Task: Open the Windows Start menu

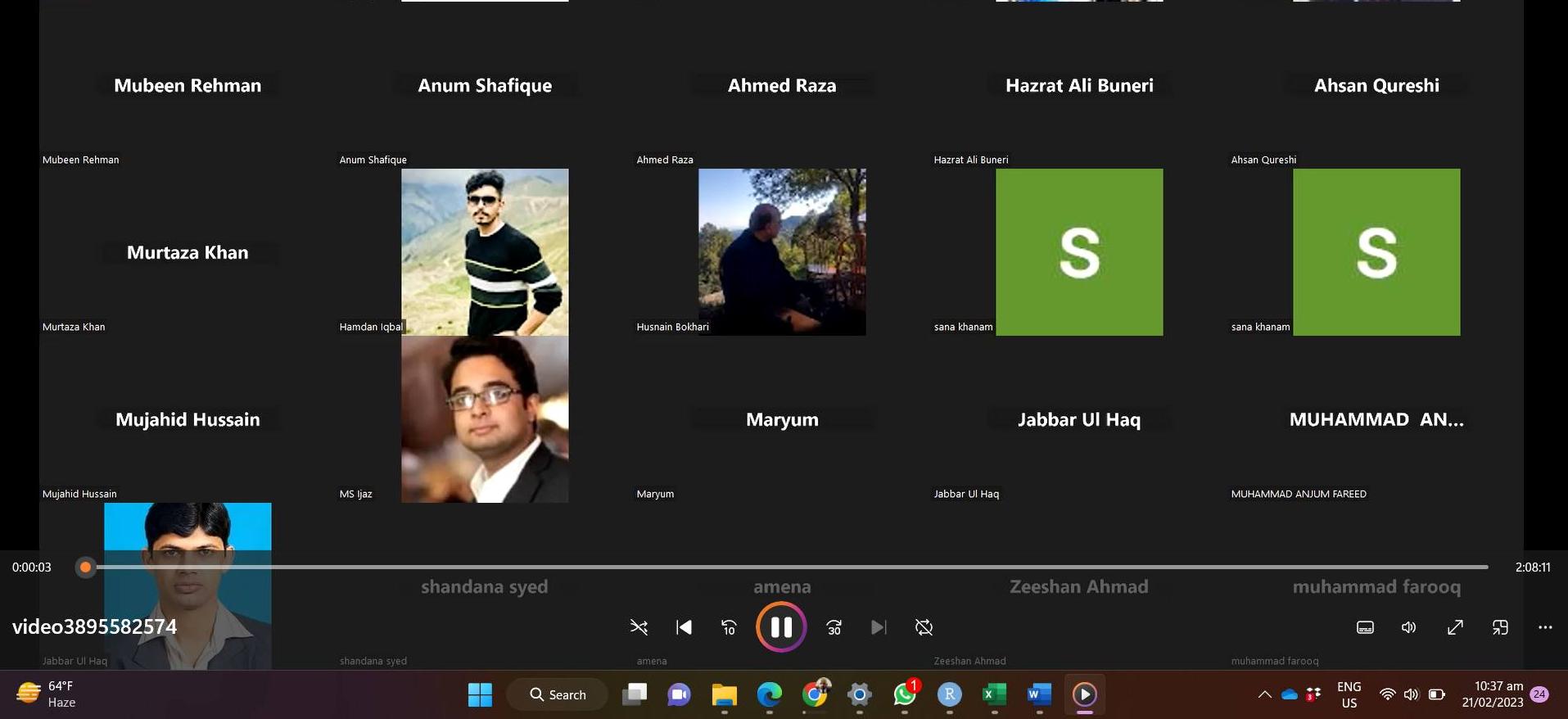Action: pyautogui.click(x=480, y=694)
